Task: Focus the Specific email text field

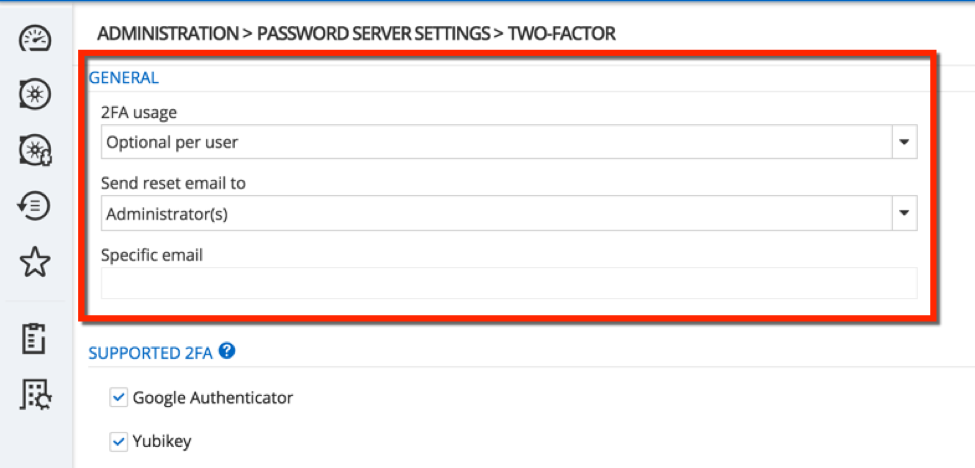Action: (508, 283)
